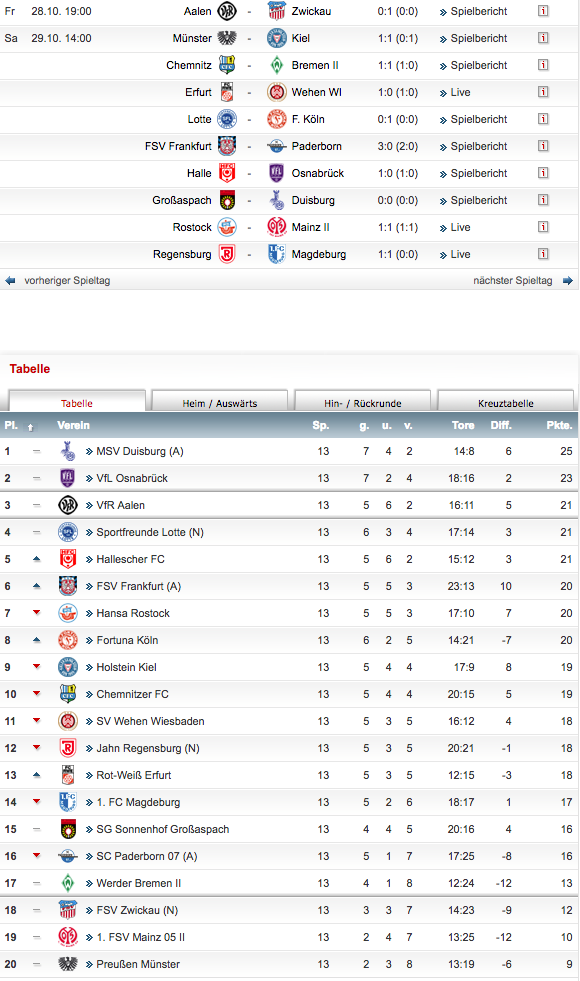The width and height of the screenshot is (580, 981).
Task: Click the Sportfreunde Lotte crest in the table
Action: [x=68, y=532]
